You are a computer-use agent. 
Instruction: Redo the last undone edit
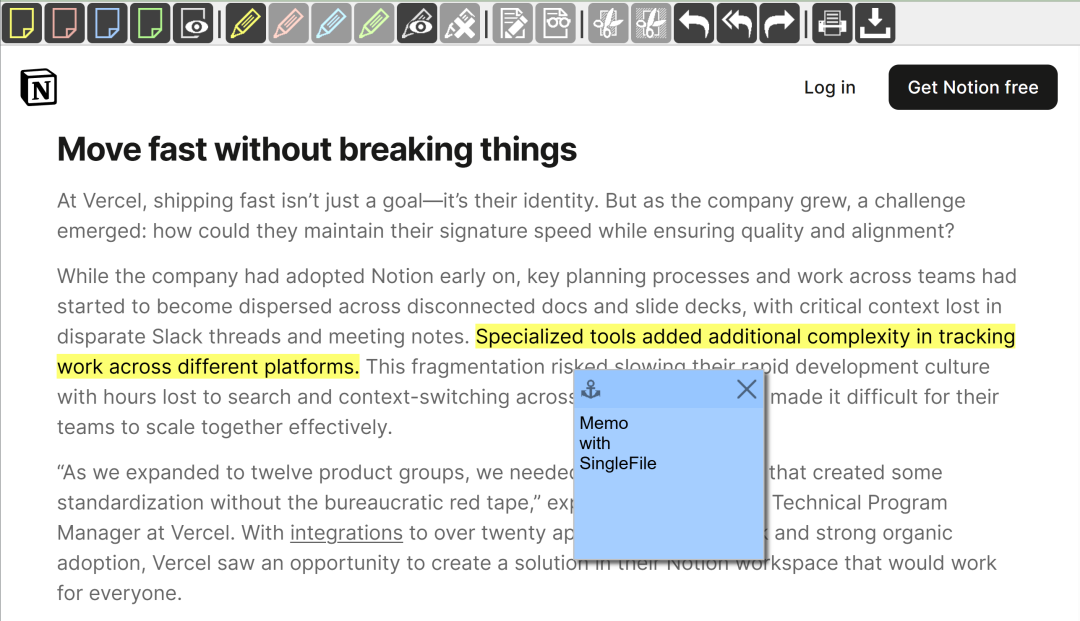pos(779,23)
